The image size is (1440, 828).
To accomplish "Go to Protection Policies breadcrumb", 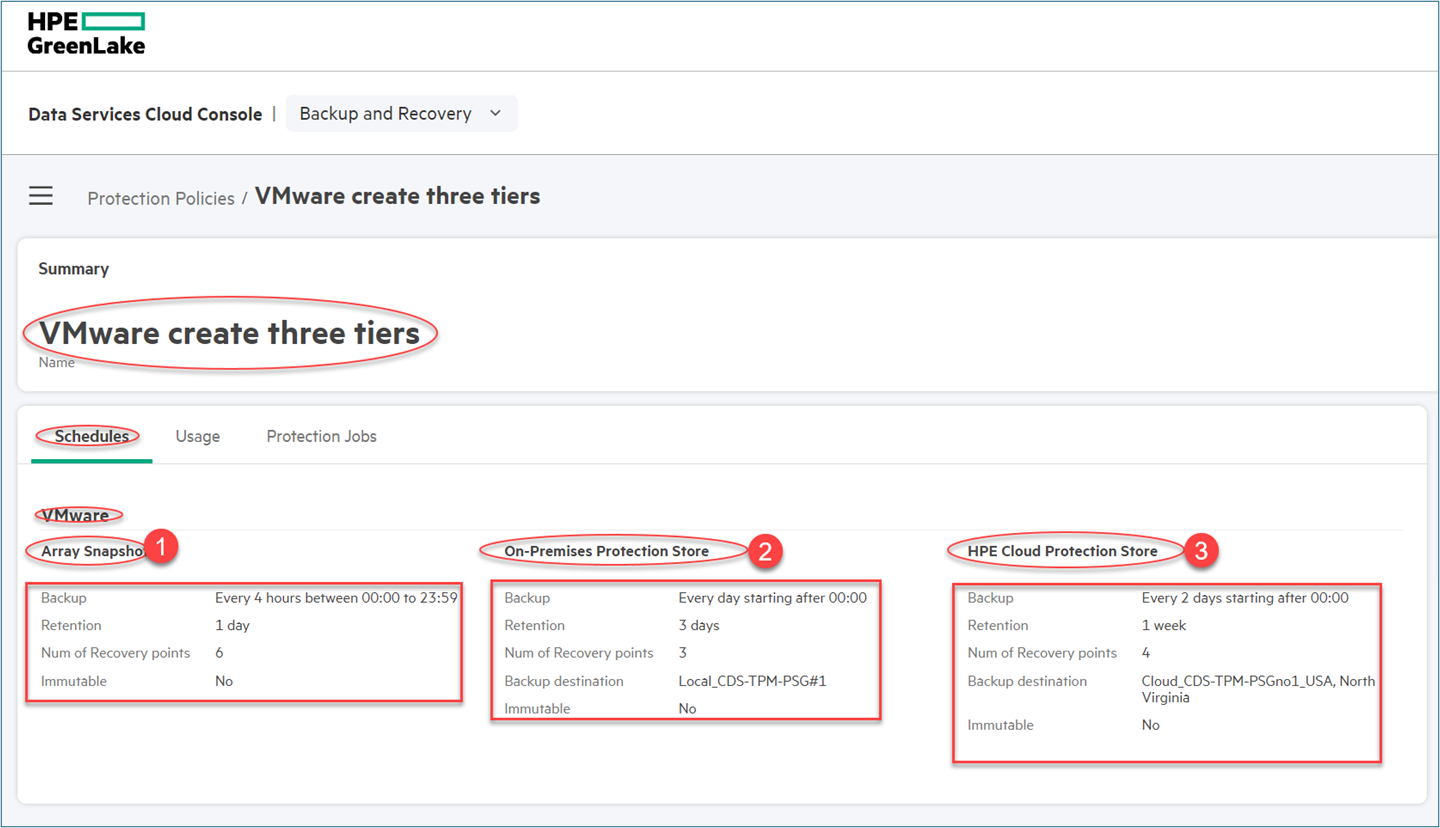I will tap(160, 198).
